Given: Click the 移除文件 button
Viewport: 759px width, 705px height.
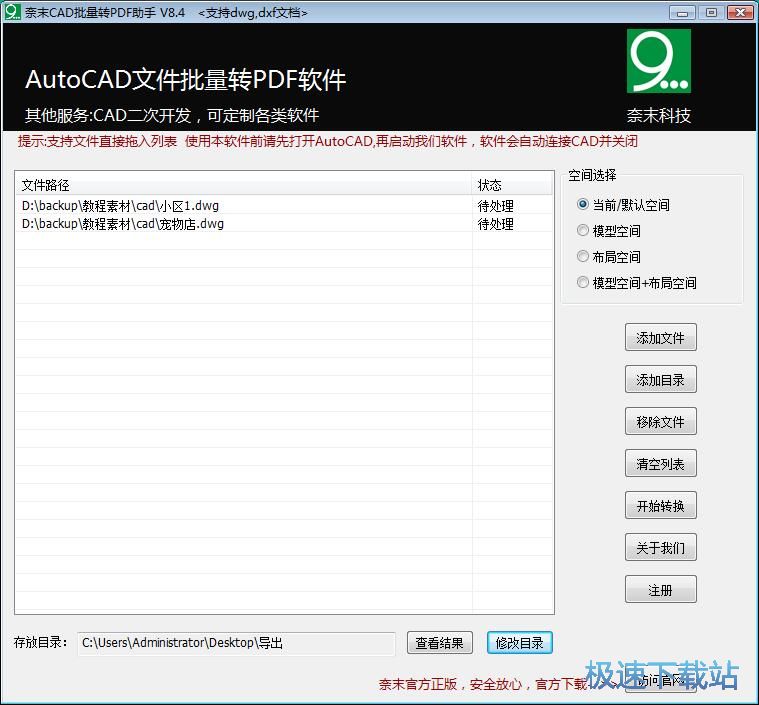Looking at the screenshot, I should [x=660, y=422].
